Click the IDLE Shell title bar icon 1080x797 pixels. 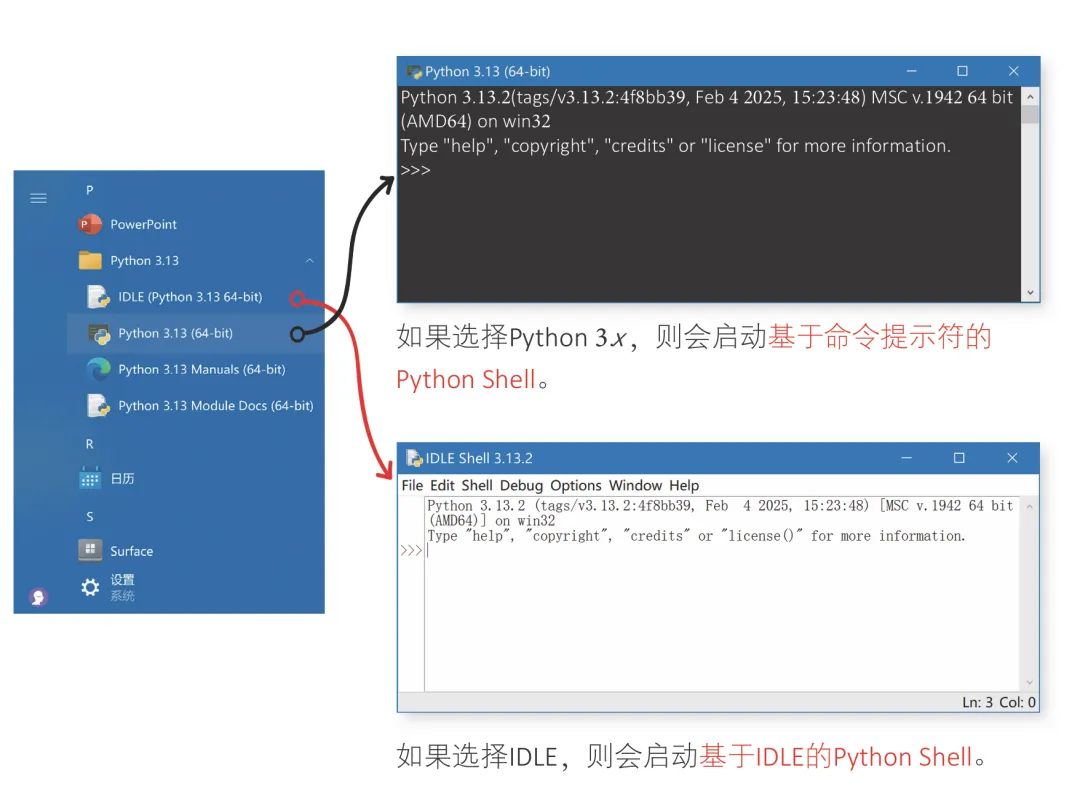pyautogui.click(x=414, y=458)
